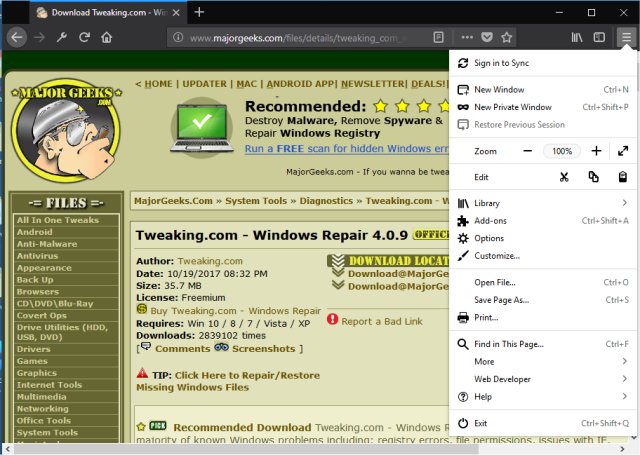This screenshot has width=640, height=455.
Task: Bookmark this page with the star
Action: (x=507, y=38)
